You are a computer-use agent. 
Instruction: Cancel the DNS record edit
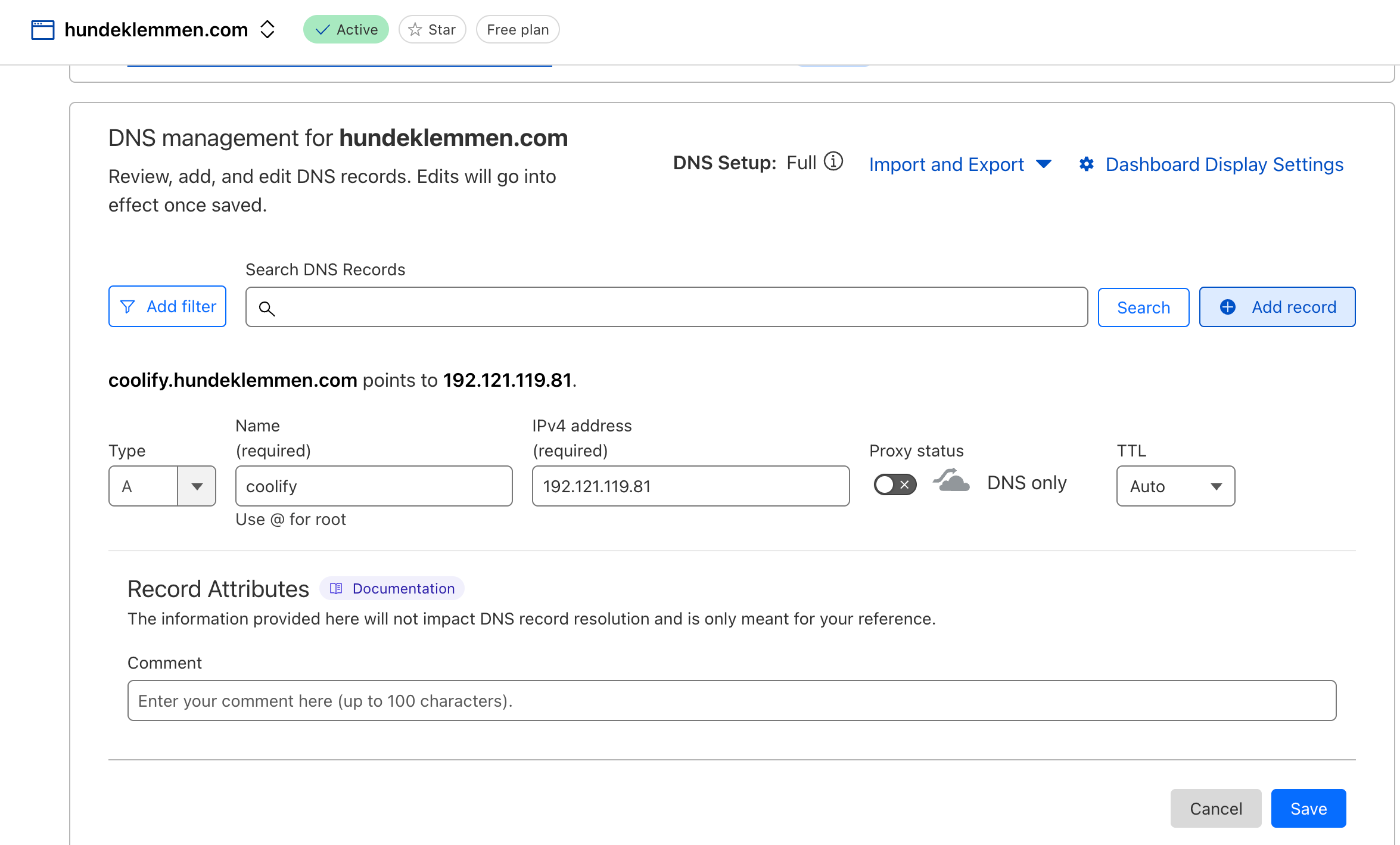[1215, 808]
